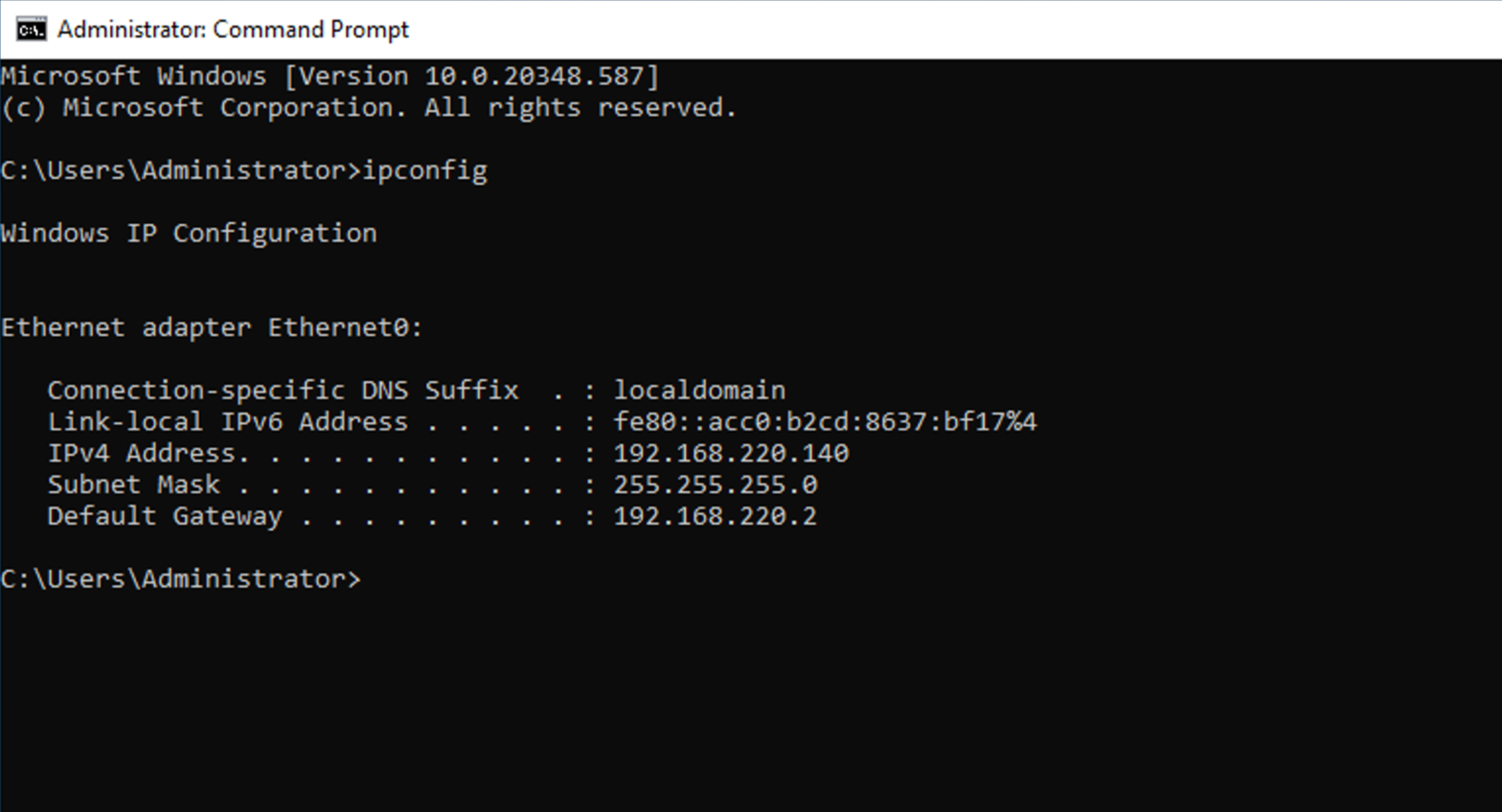Click the "Default Gateway" label text
The height and width of the screenshot is (812, 1502).
pyautogui.click(x=165, y=516)
